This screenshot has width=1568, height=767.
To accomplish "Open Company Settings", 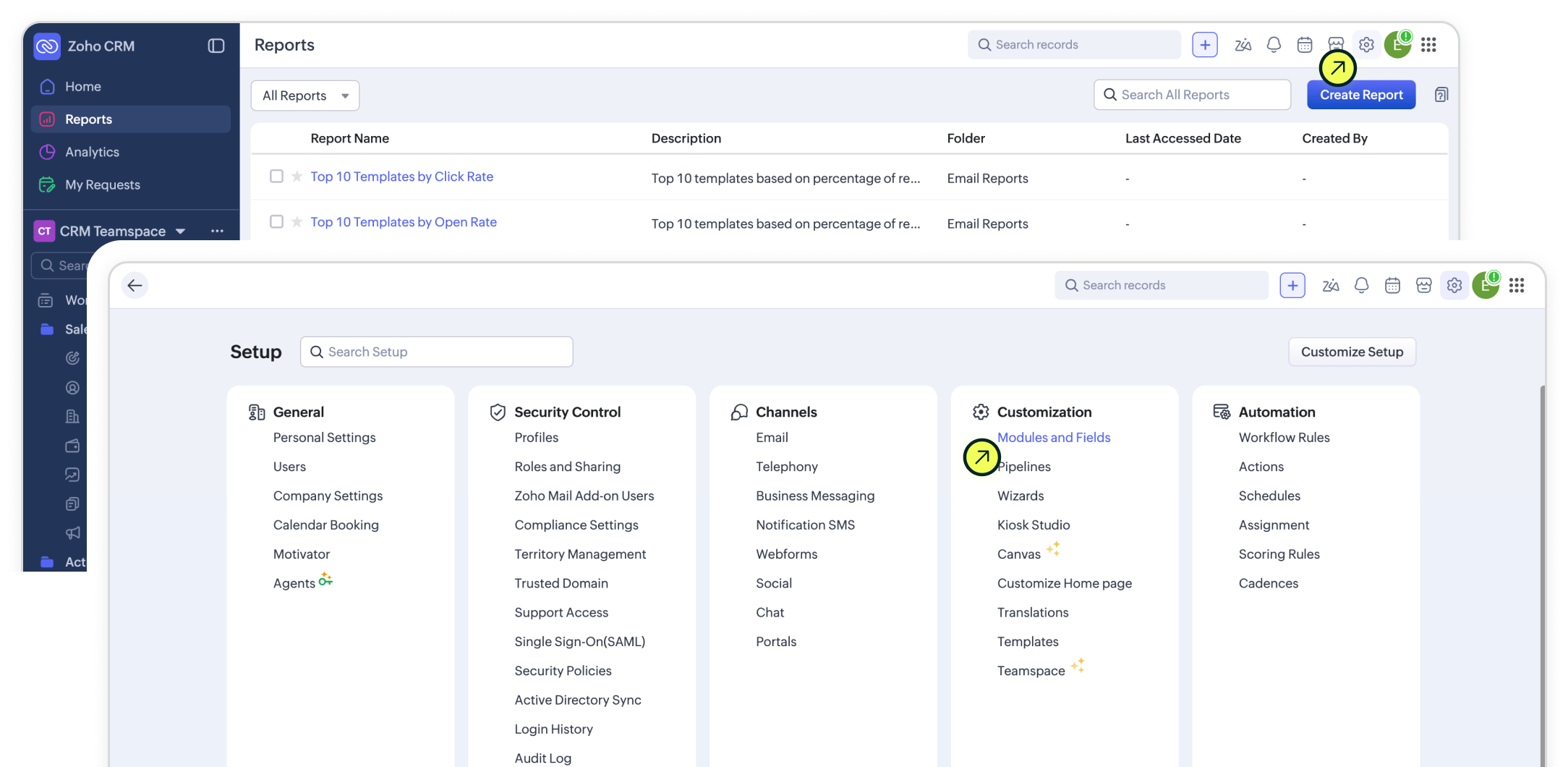I will (x=328, y=496).
